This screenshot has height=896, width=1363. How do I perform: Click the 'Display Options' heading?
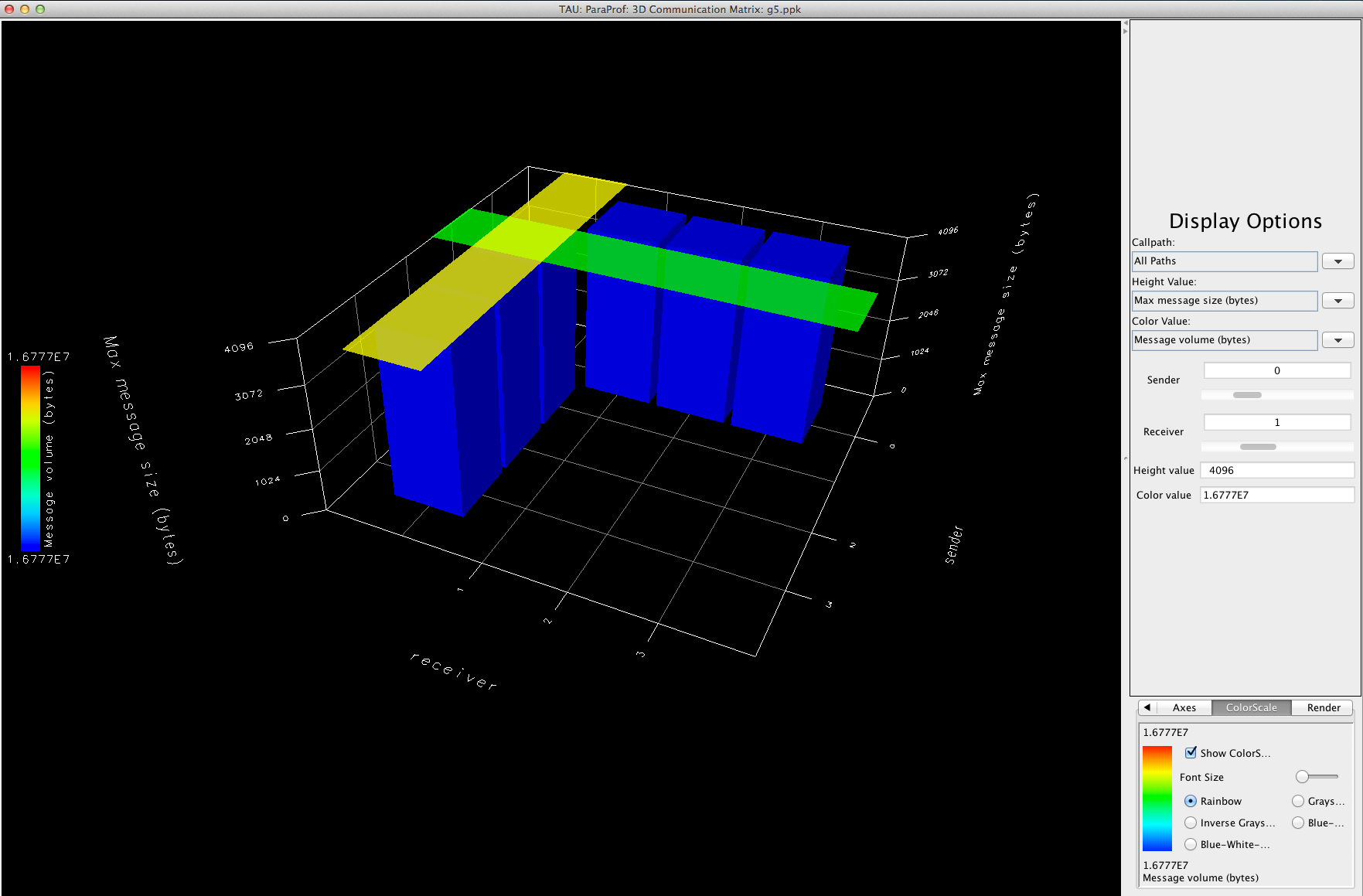[x=1245, y=221]
